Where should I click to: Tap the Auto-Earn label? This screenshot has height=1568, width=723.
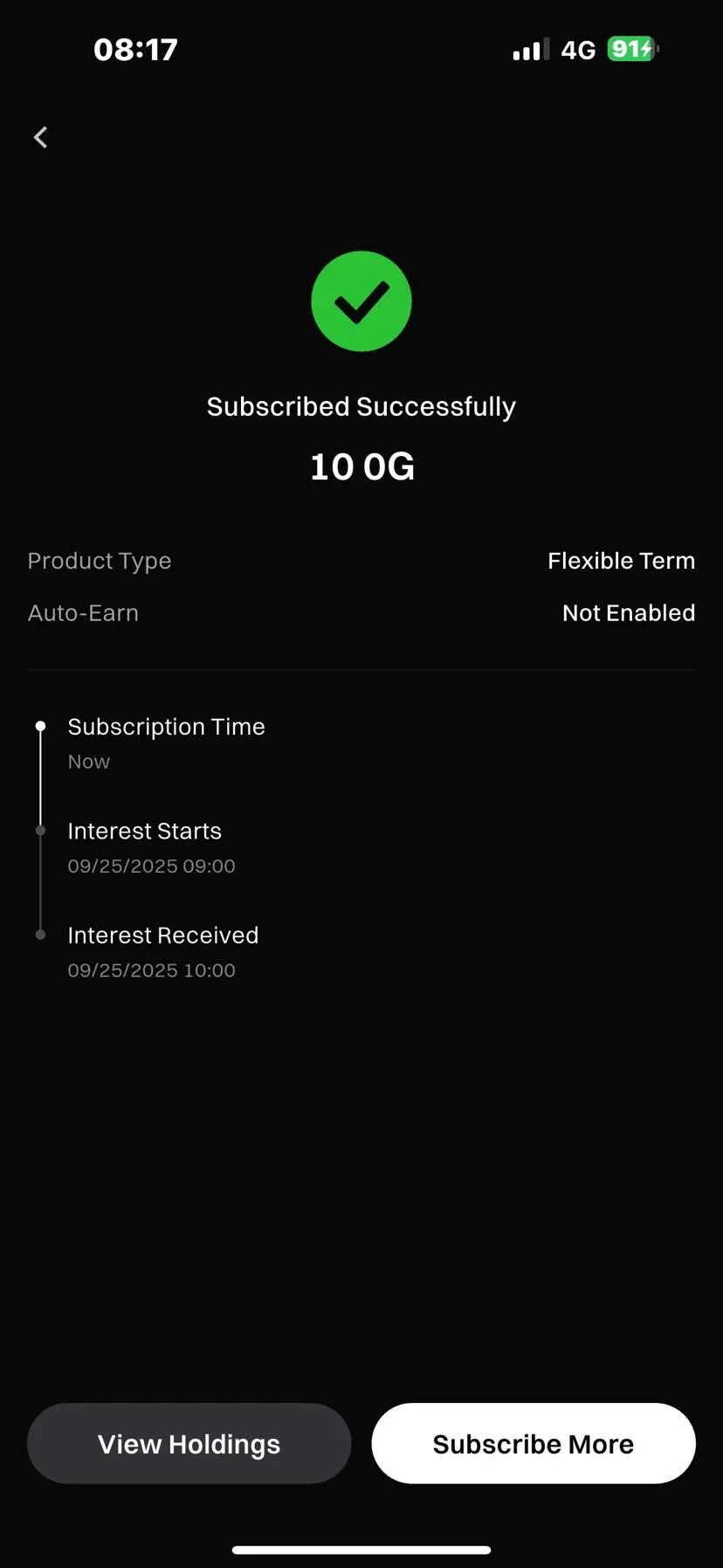(x=83, y=613)
